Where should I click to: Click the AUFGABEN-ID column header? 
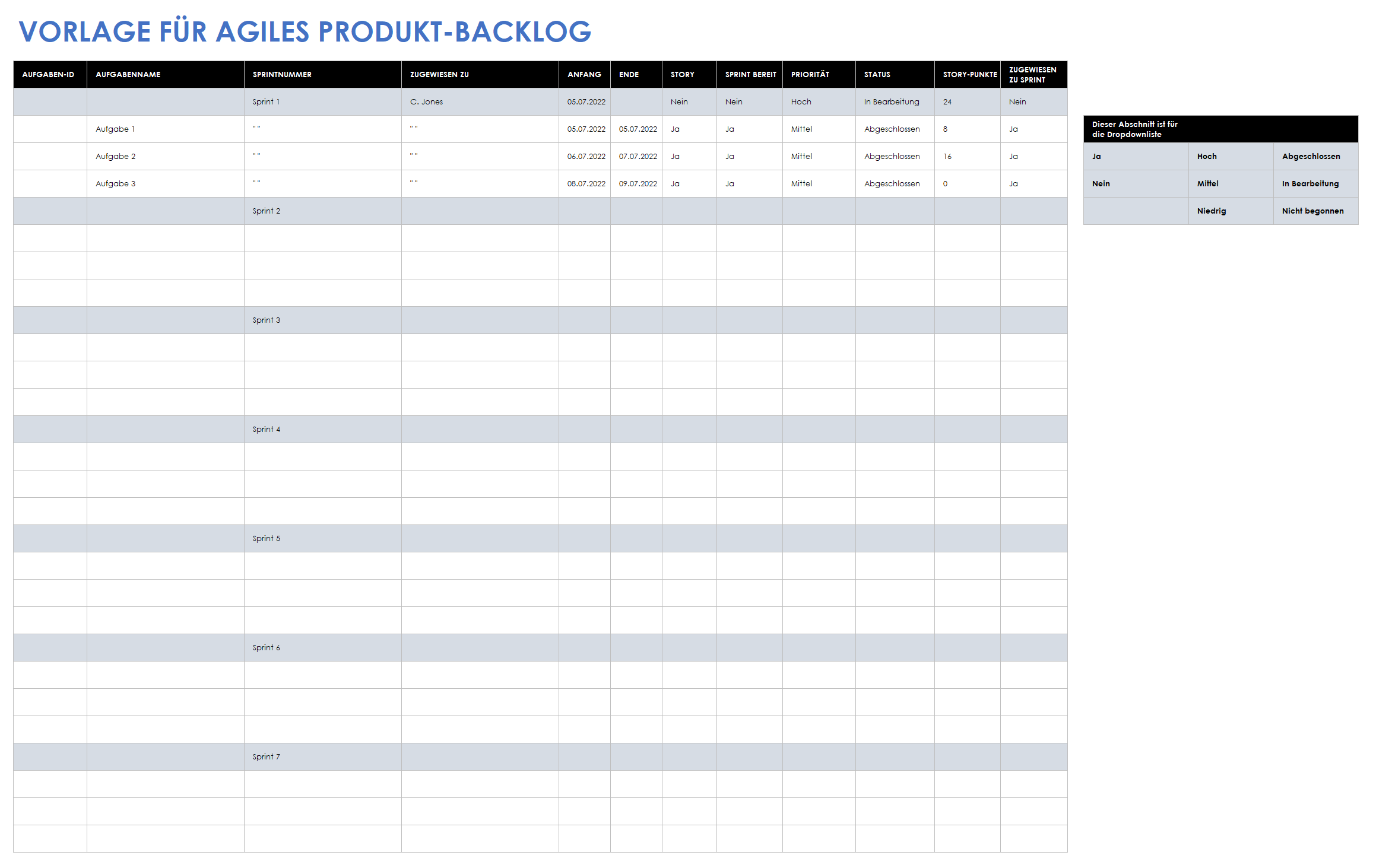tap(50, 74)
